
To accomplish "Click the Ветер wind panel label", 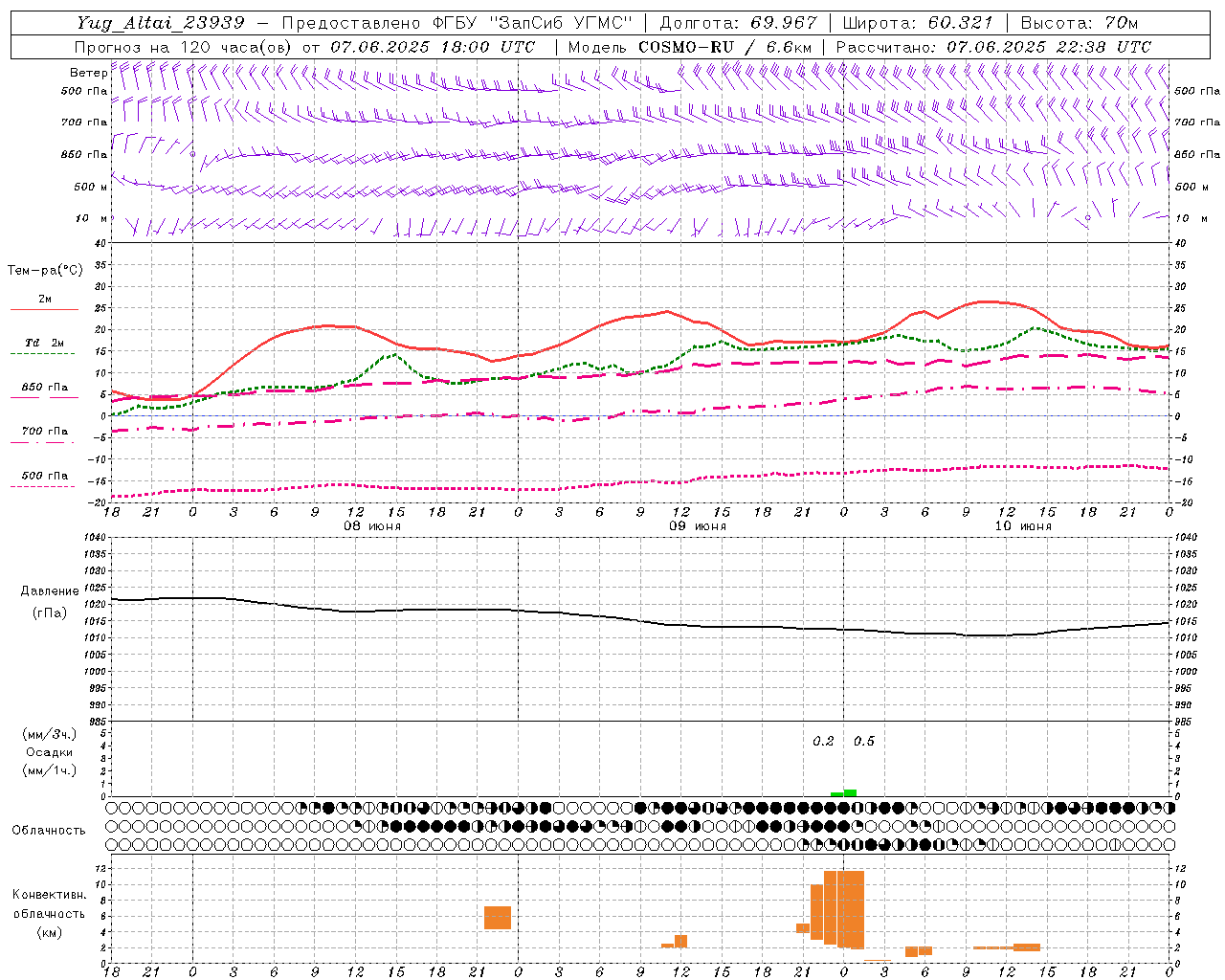I will point(88,72).
